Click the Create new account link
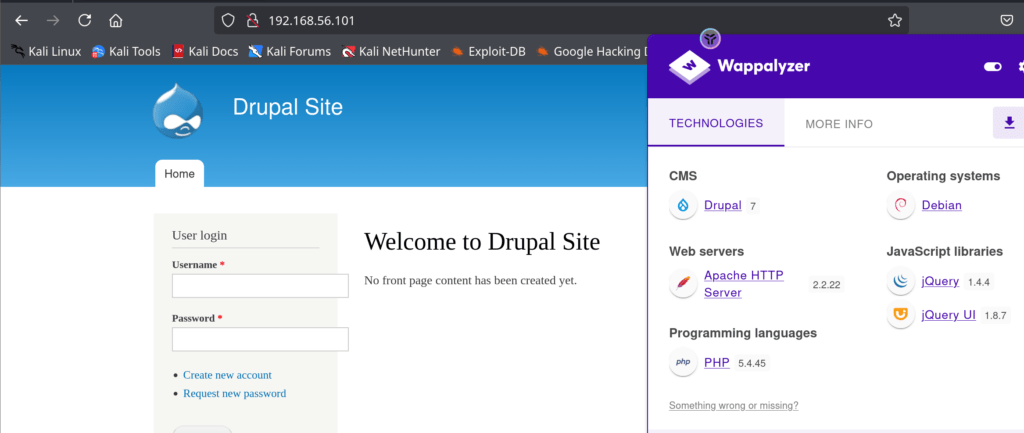The image size is (1024, 433). [x=227, y=375]
